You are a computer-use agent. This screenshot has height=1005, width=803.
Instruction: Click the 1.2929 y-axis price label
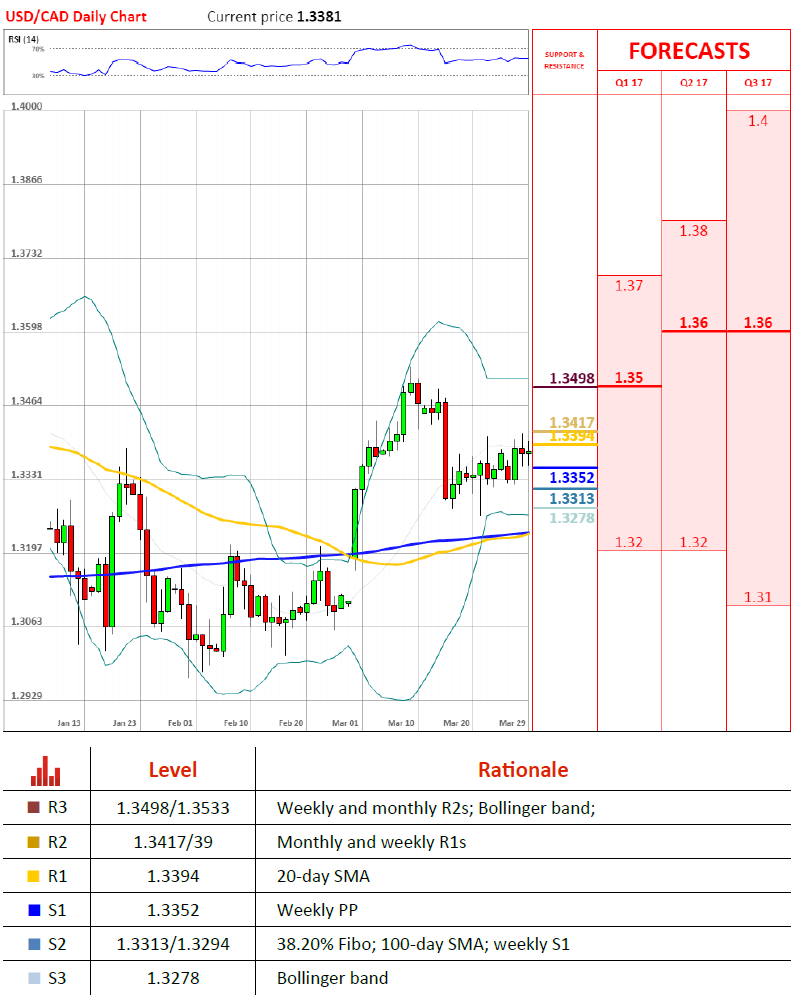coord(26,695)
